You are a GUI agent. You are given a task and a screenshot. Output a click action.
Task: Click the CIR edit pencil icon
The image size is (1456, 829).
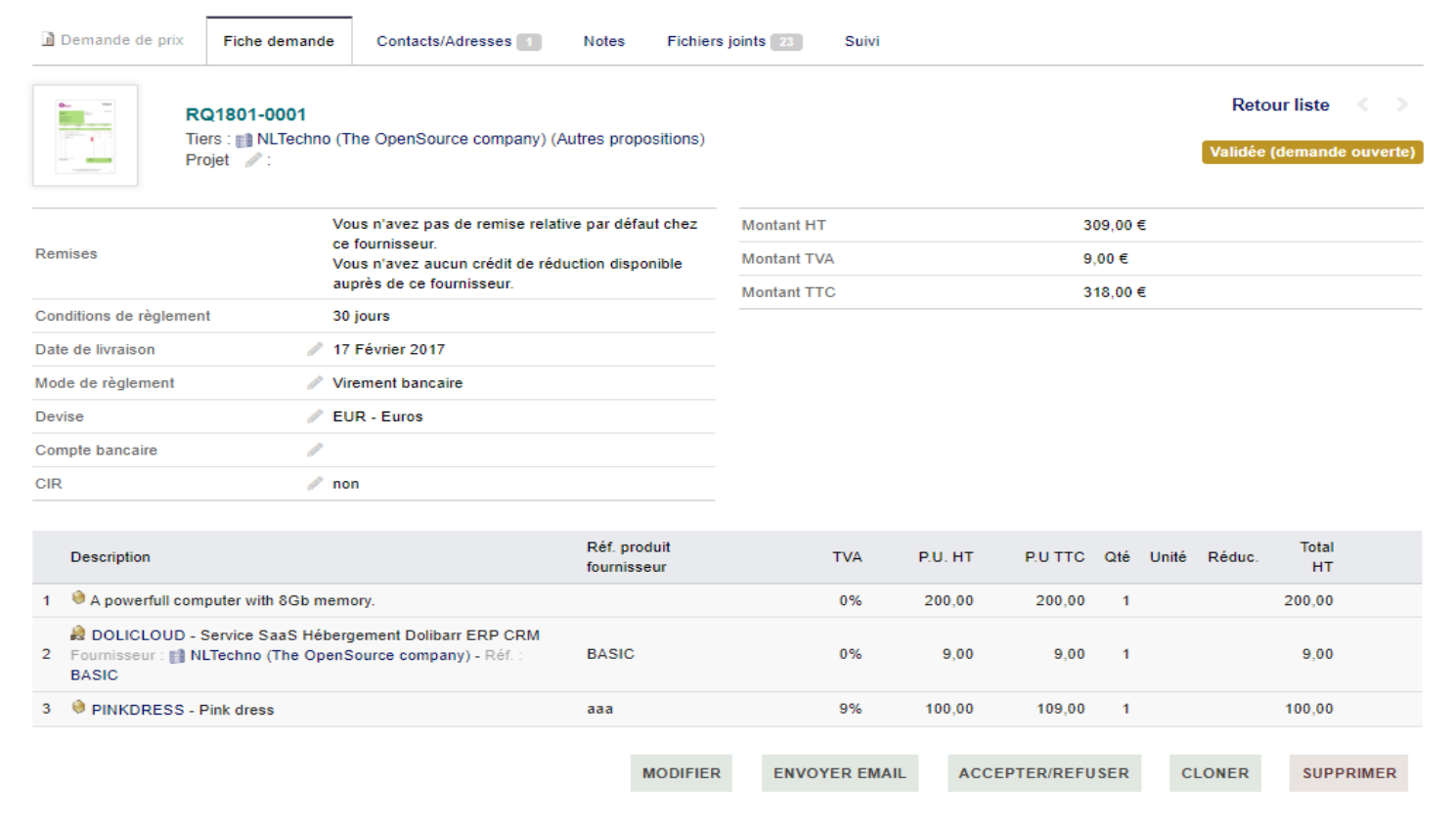[x=315, y=483]
